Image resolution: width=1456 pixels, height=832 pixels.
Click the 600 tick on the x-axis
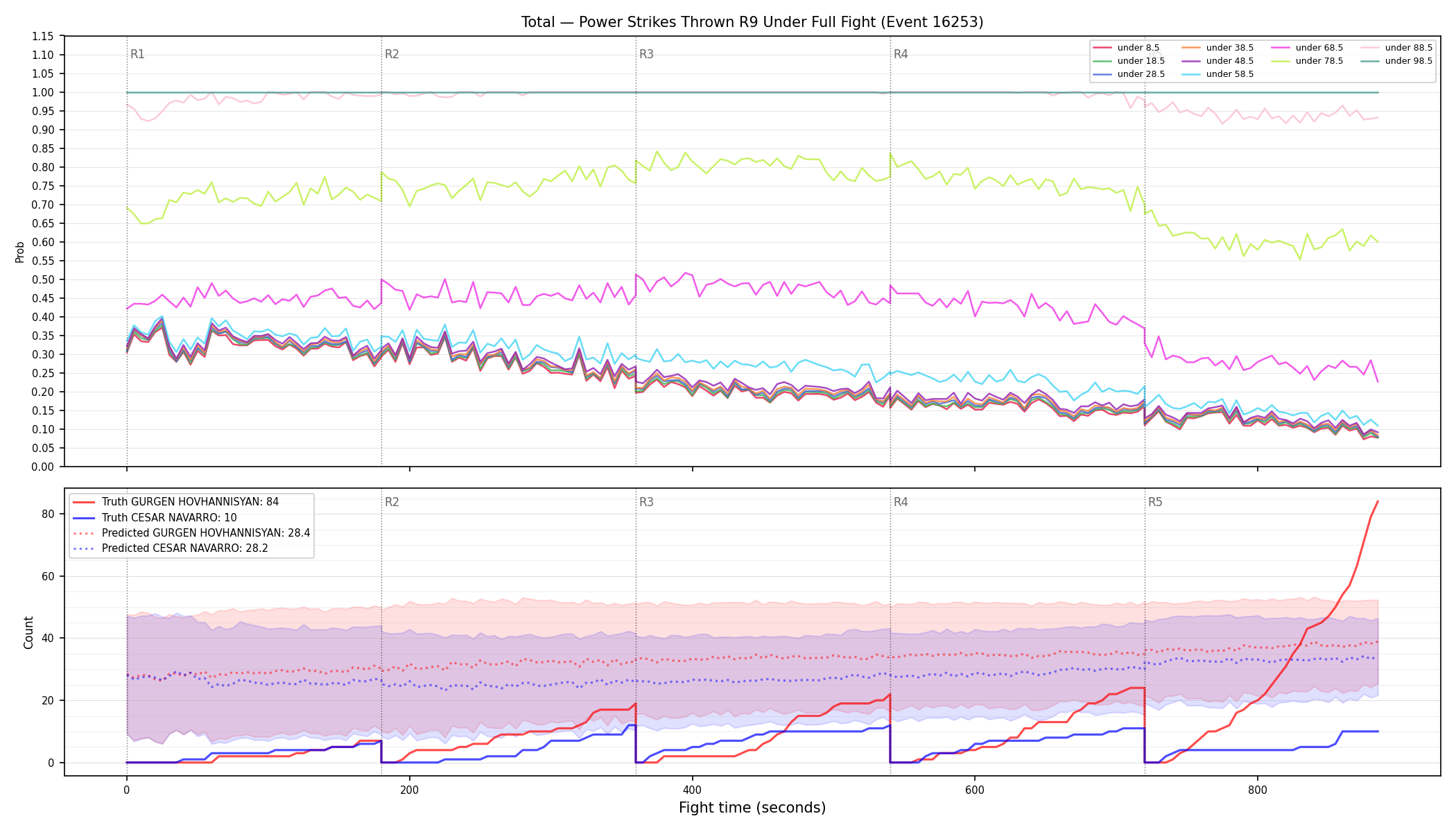[975, 790]
